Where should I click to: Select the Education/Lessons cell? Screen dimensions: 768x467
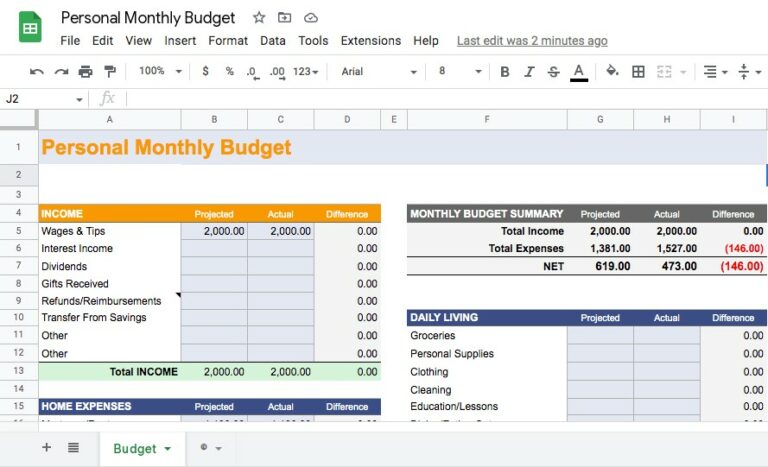coord(487,406)
